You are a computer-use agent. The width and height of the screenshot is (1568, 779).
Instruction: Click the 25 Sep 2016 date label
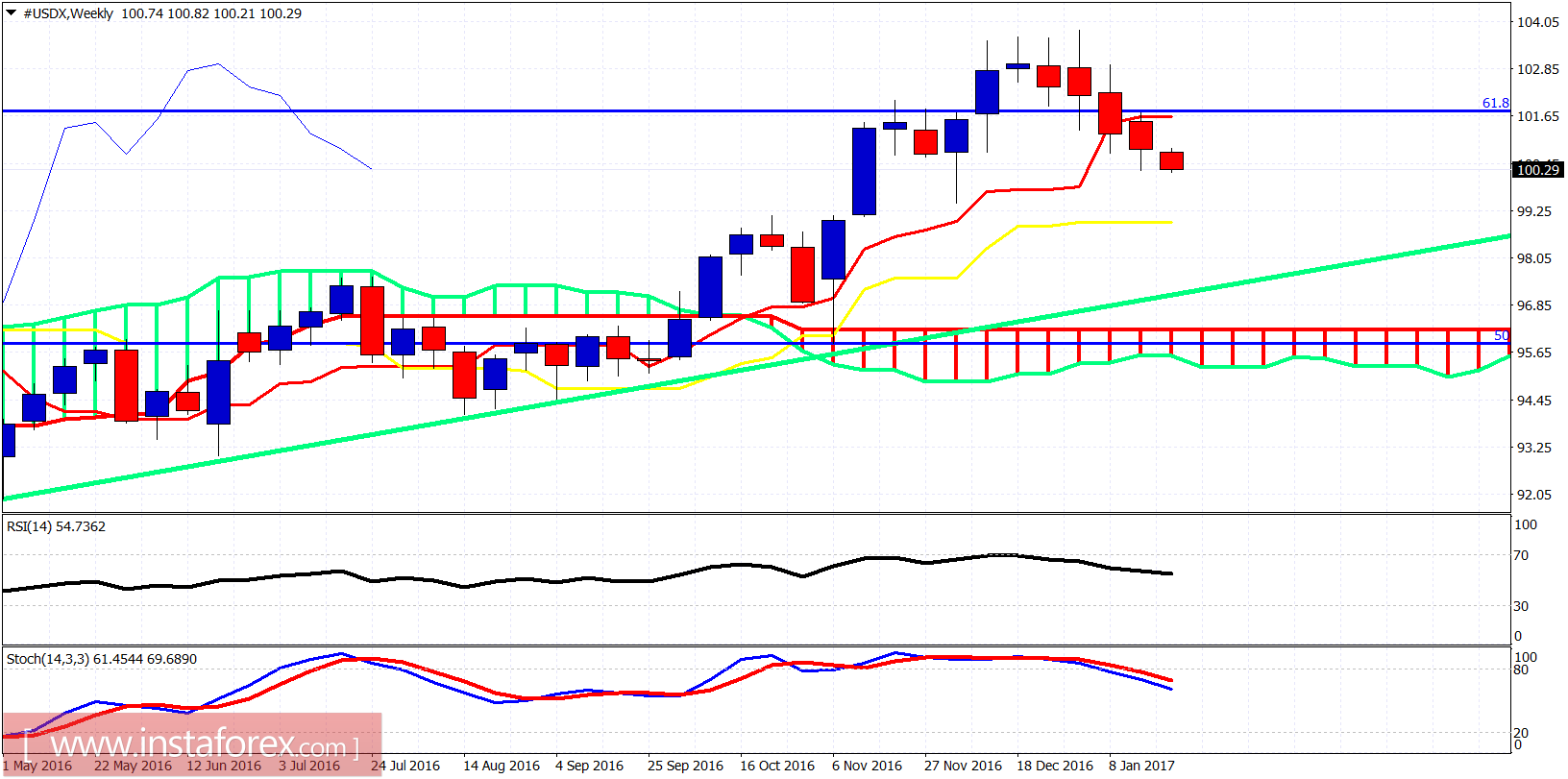point(685,766)
